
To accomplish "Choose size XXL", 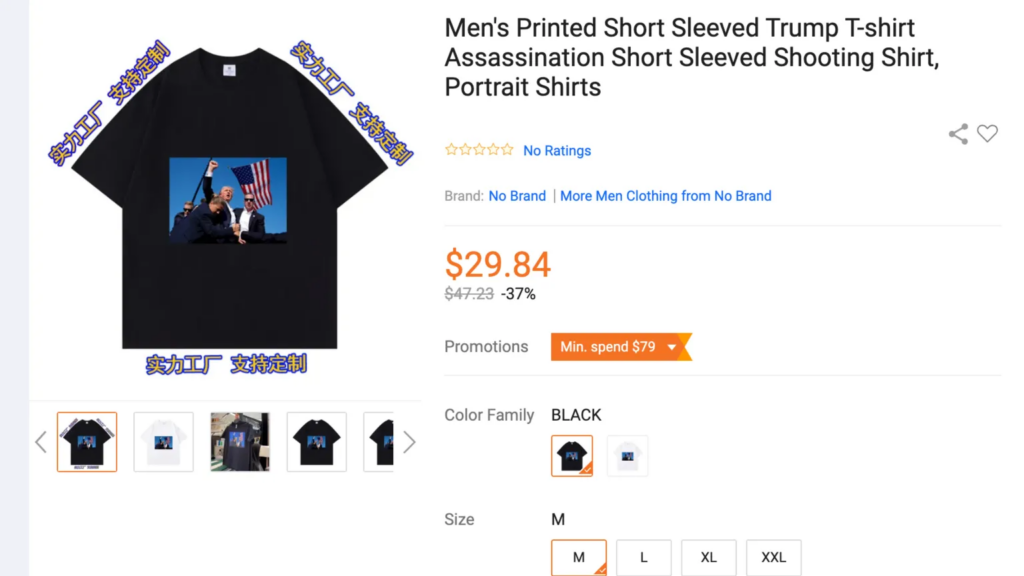I will pyautogui.click(x=773, y=557).
